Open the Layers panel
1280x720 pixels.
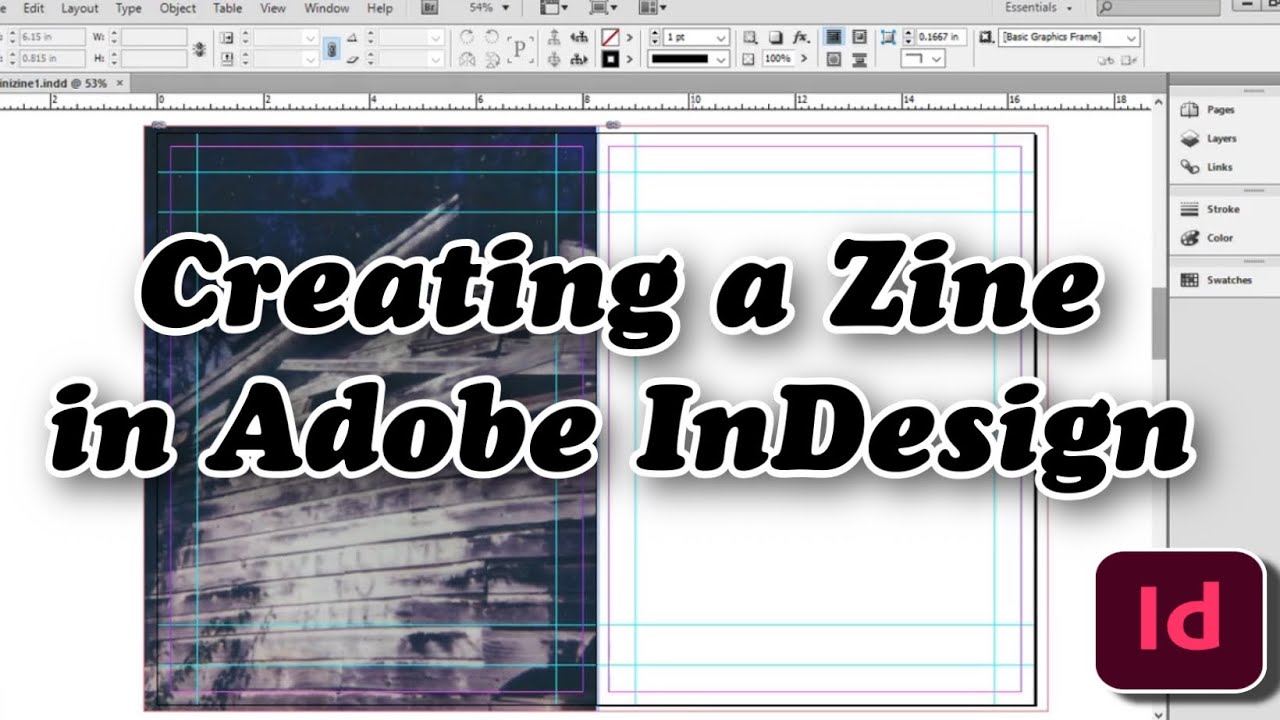tap(1209, 139)
